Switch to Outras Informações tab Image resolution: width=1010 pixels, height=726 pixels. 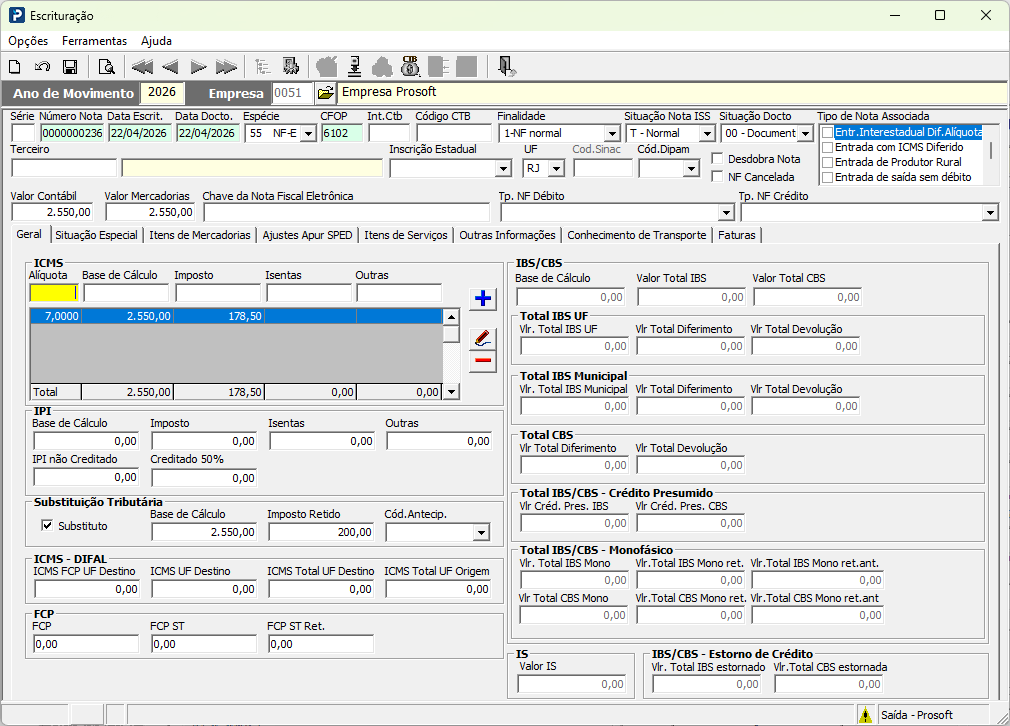tap(508, 235)
